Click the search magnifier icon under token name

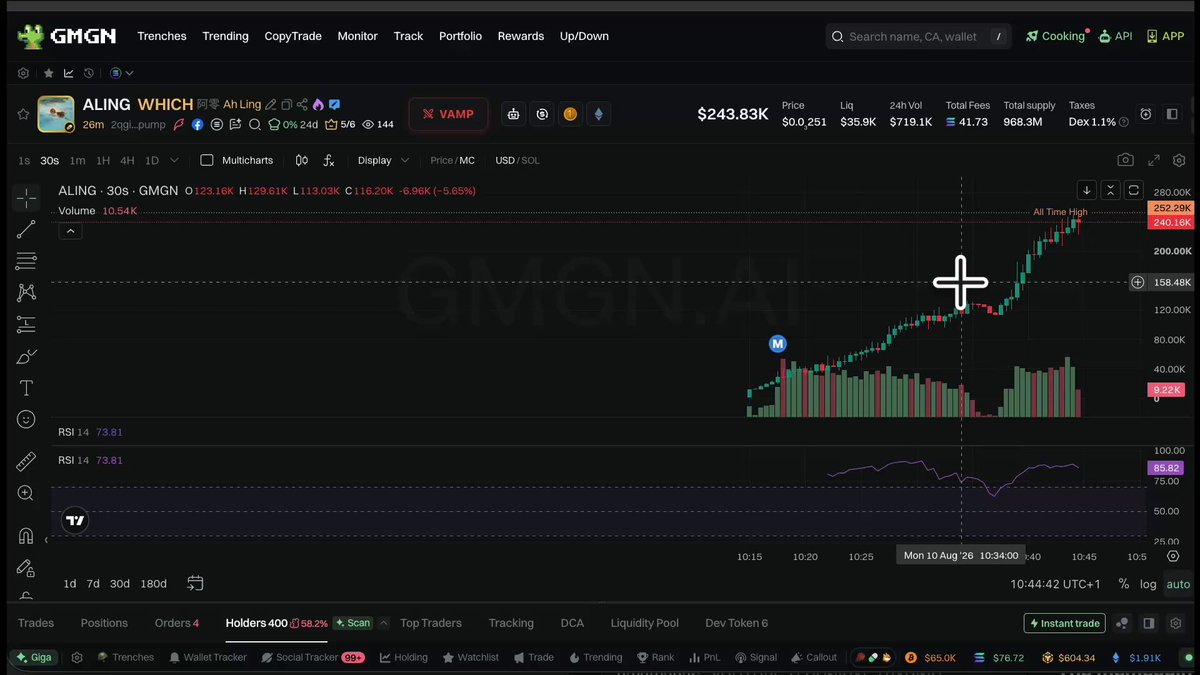click(x=254, y=125)
